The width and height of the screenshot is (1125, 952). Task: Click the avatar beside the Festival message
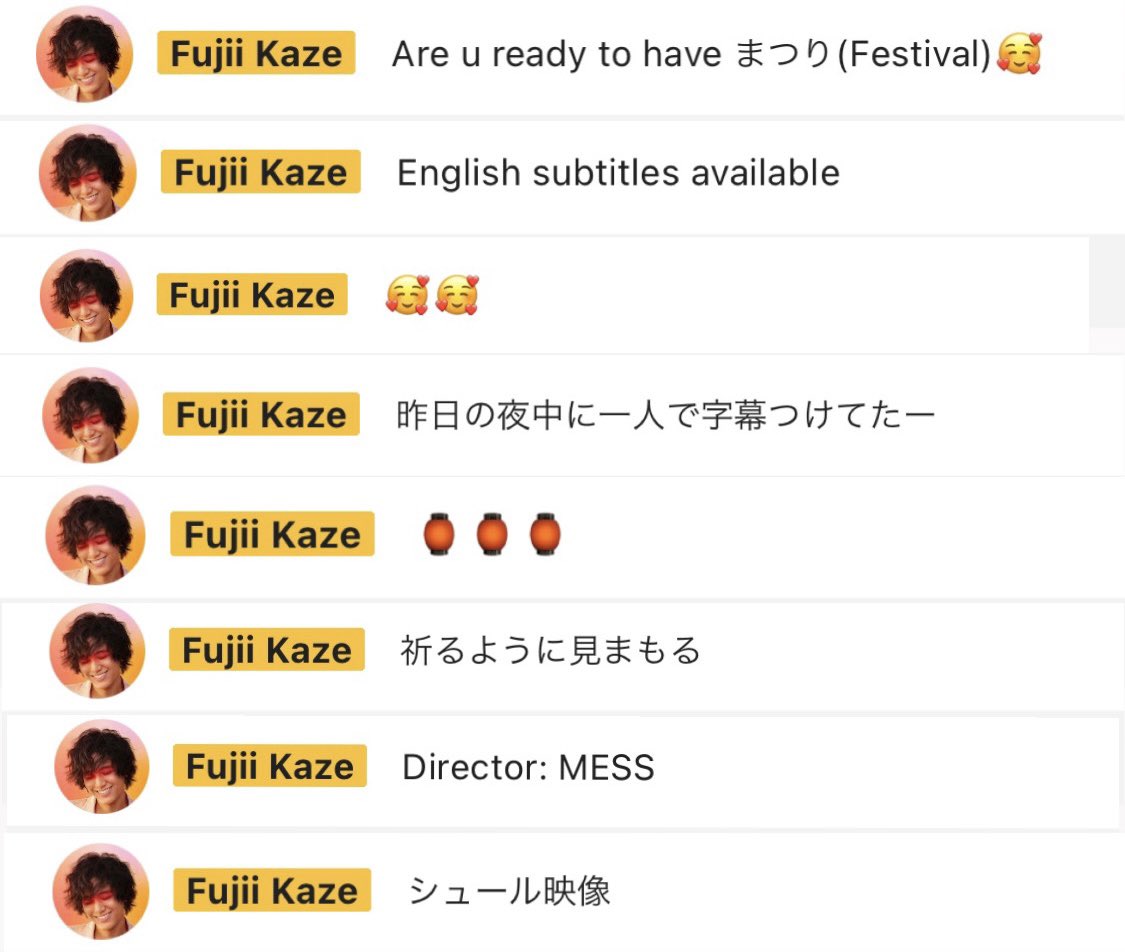tap(86, 56)
